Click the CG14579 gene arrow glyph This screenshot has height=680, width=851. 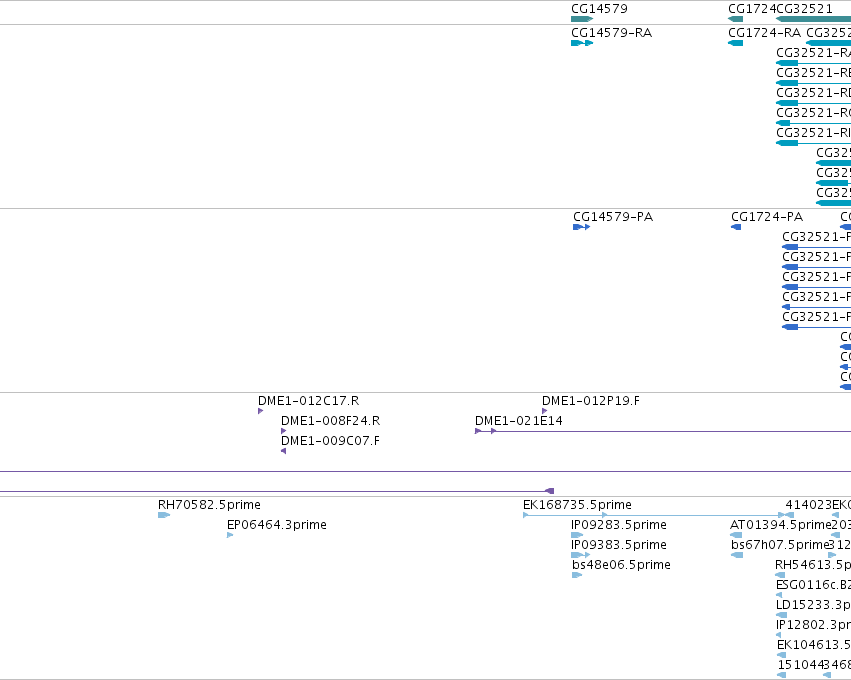pos(582,19)
